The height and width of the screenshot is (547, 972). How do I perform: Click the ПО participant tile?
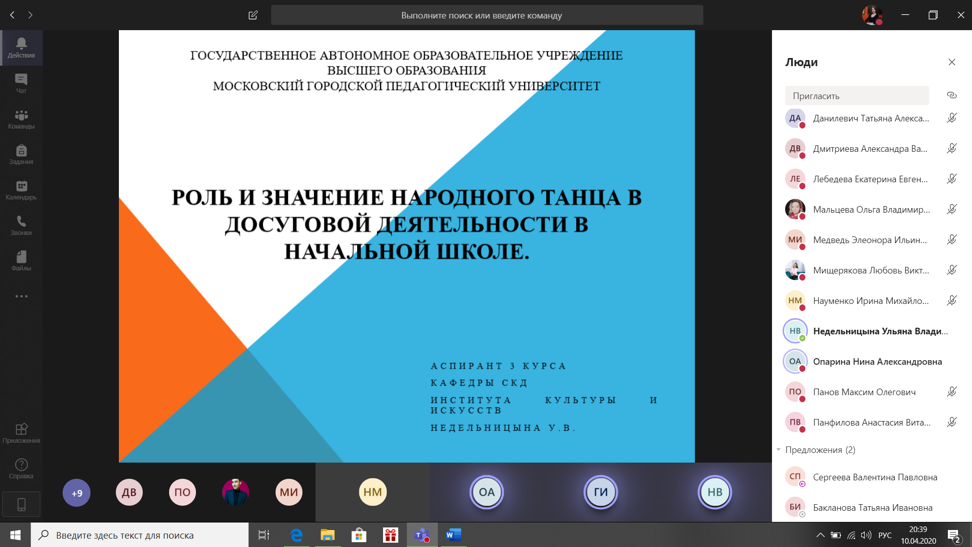[x=182, y=492]
